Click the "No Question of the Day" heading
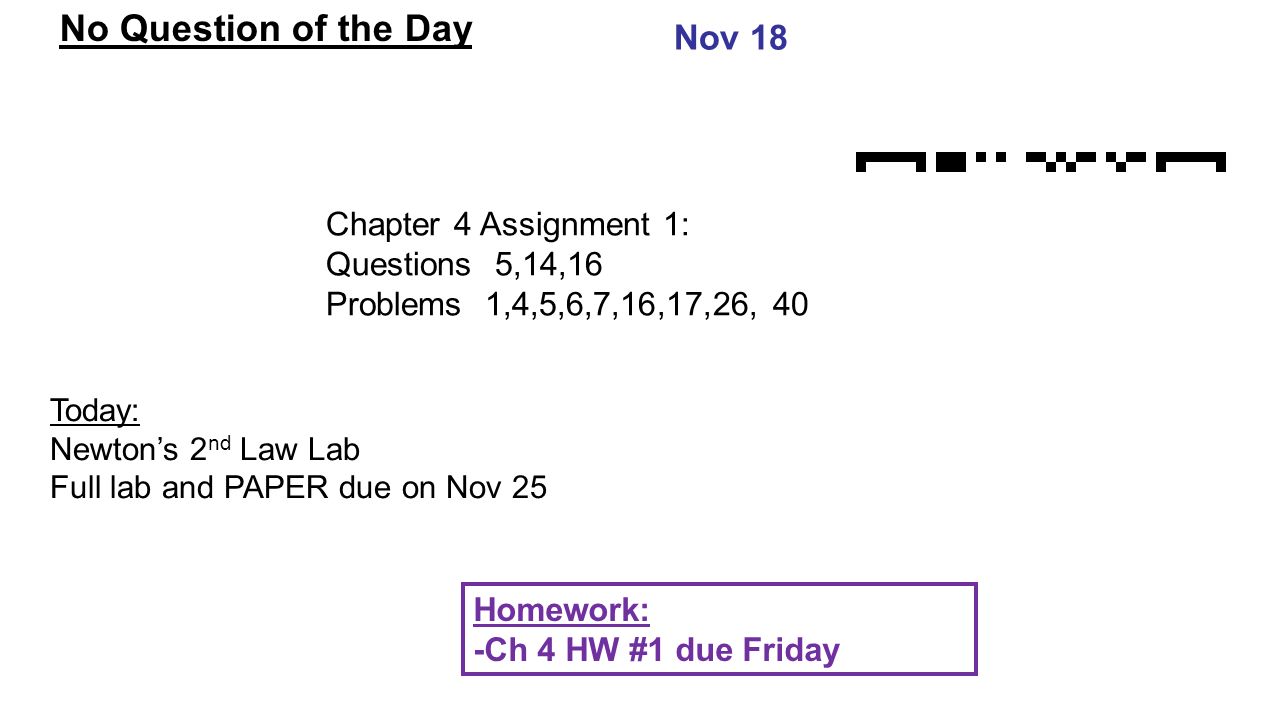 coord(266,30)
